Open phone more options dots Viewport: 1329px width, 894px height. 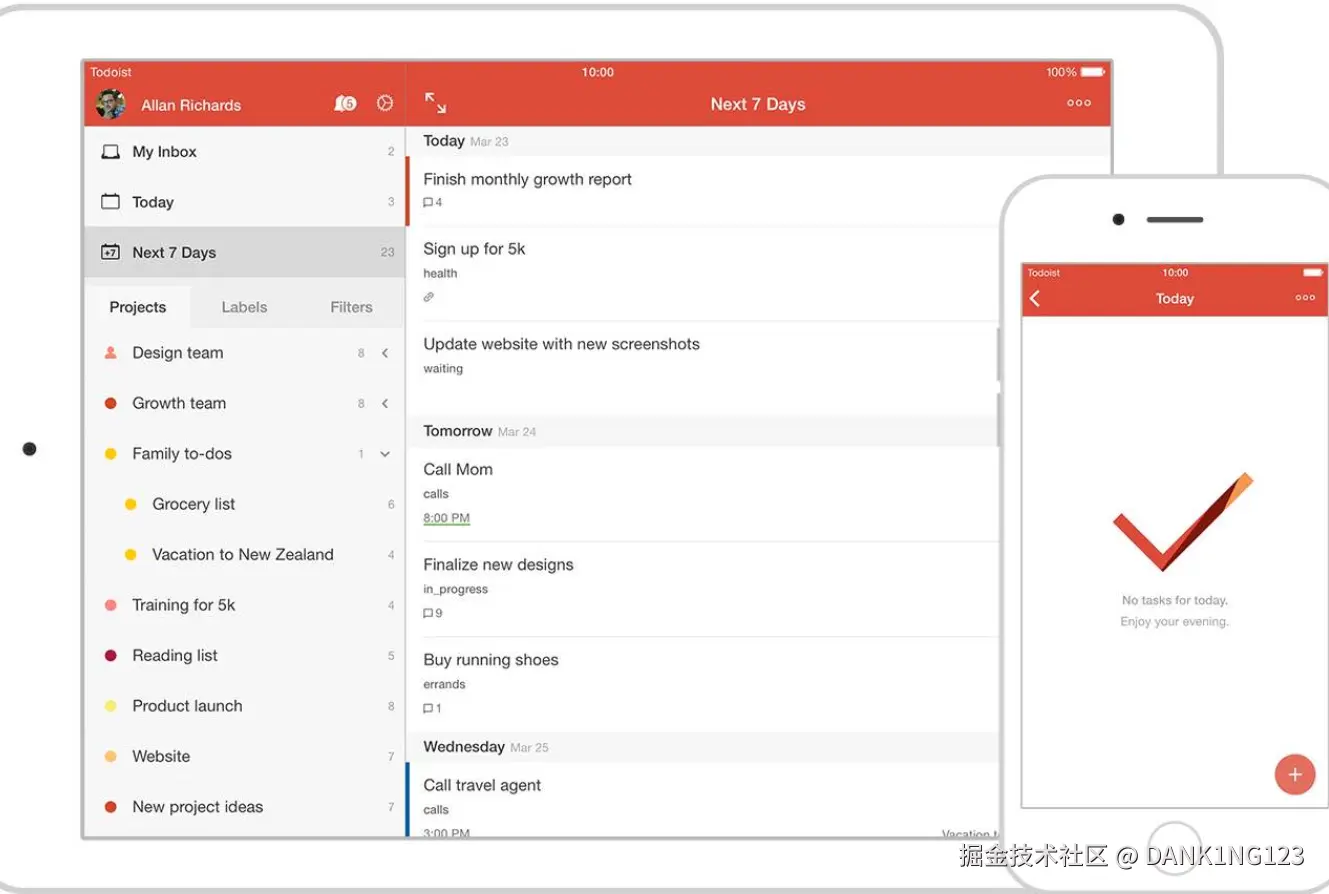pyautogui.click(x=1305, y=298)
